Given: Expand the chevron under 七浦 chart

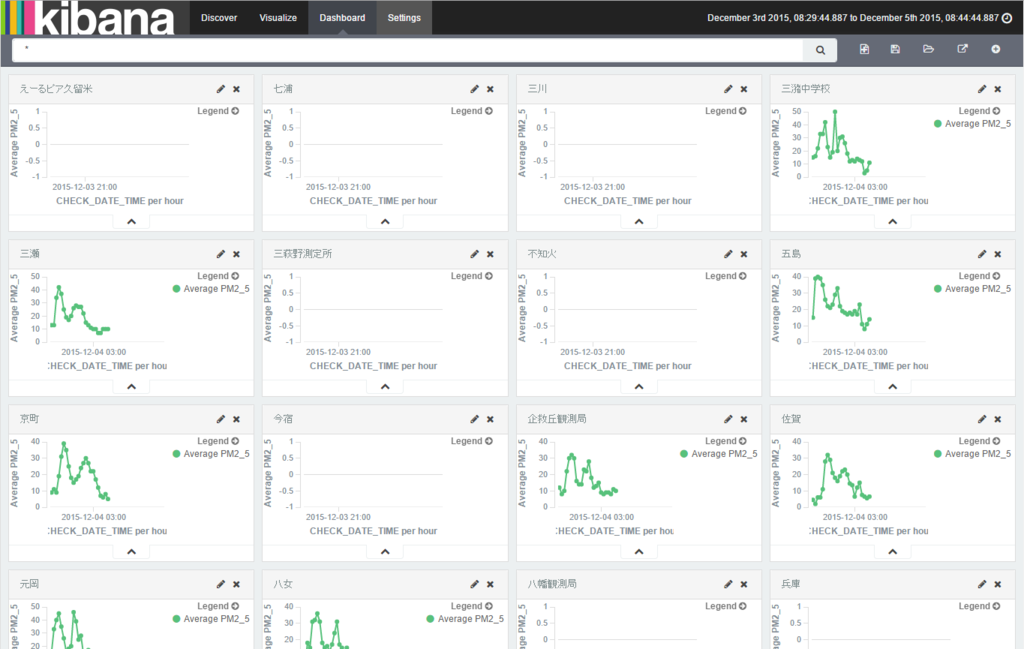Looking at the screenshot, I should 385,222.
